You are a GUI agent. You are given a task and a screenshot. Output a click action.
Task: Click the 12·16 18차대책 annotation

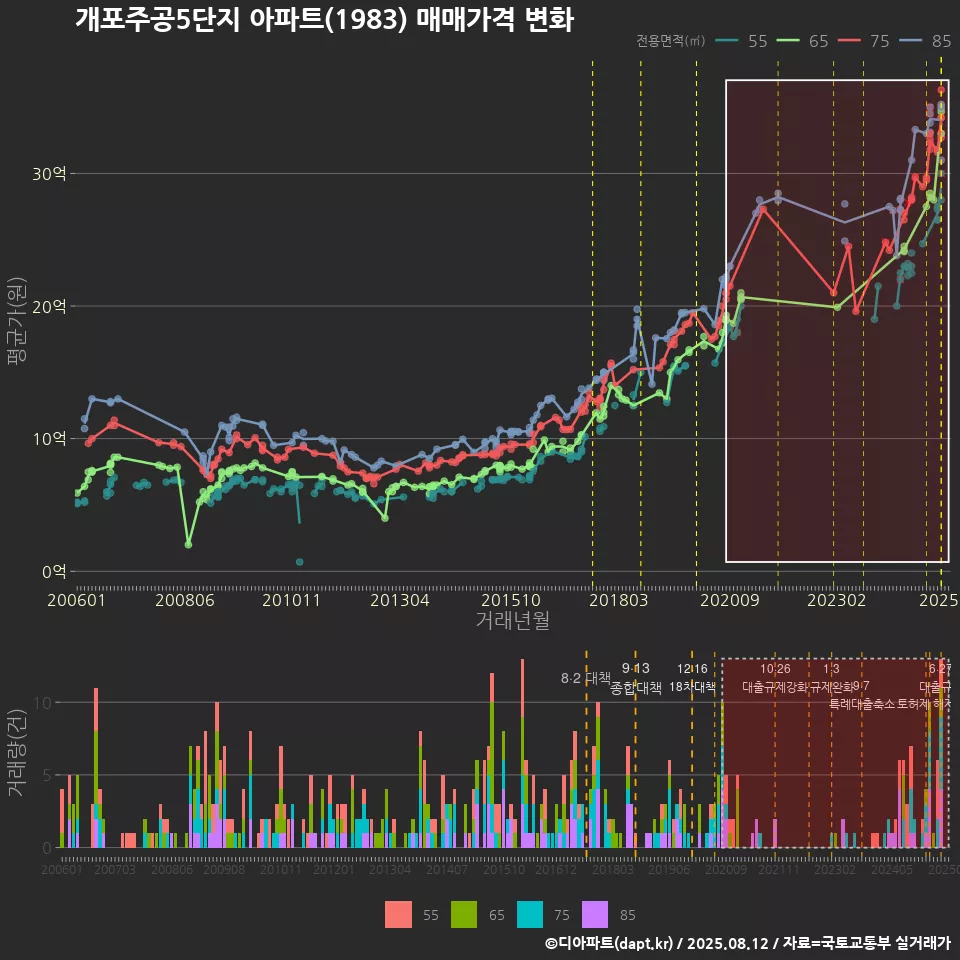point(692,678)
